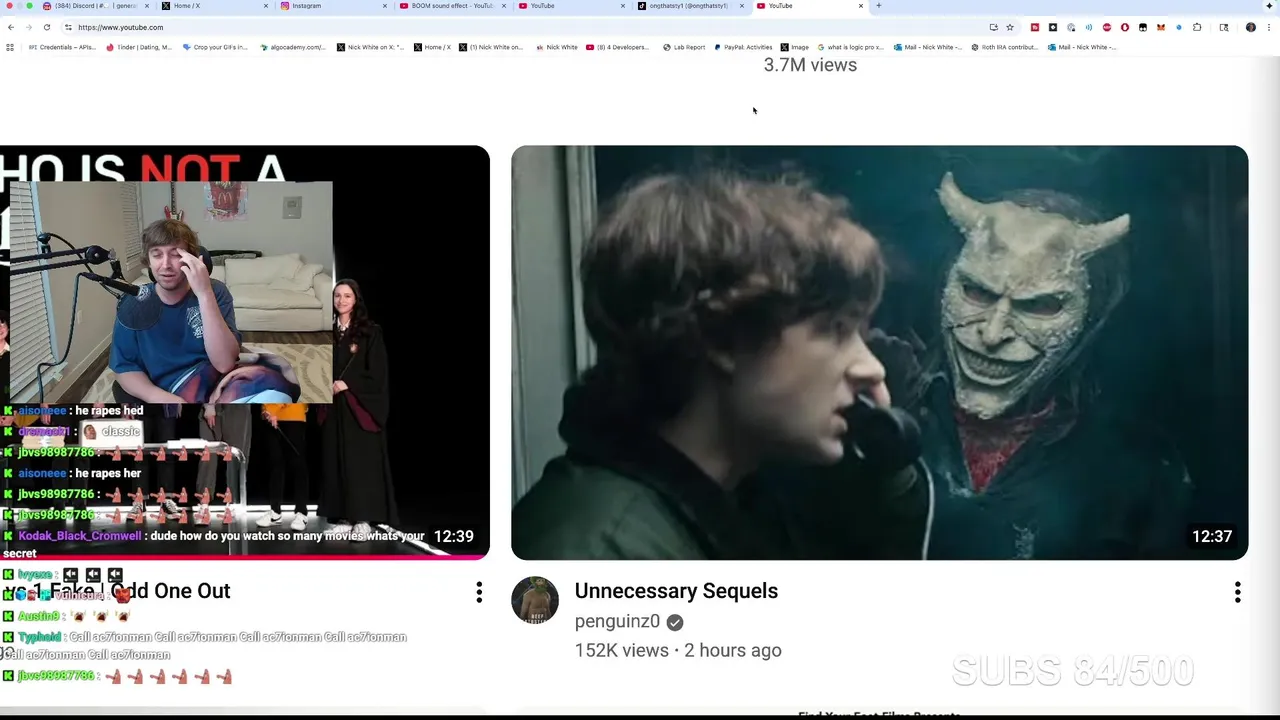
Task: Close the Discord tab
Action: (x=147, y=6)
